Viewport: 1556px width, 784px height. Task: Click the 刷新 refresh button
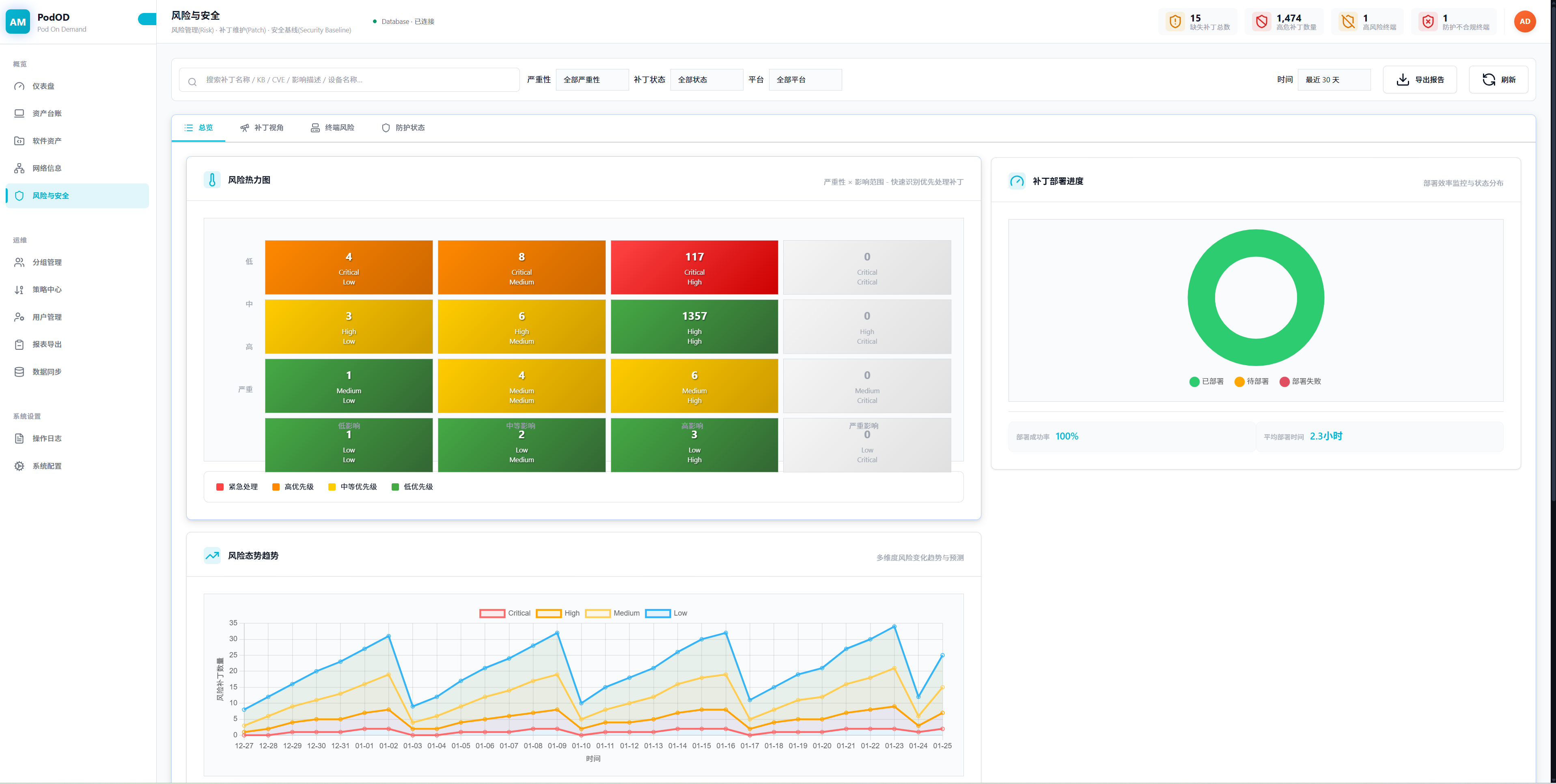click(x=1498, y=80)
